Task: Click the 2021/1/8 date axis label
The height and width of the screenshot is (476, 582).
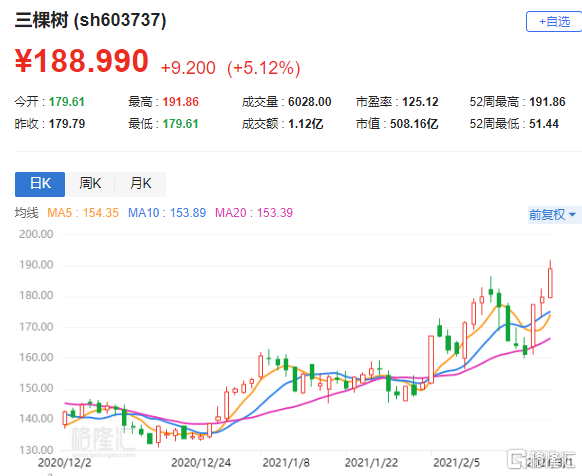Action: 286,463
